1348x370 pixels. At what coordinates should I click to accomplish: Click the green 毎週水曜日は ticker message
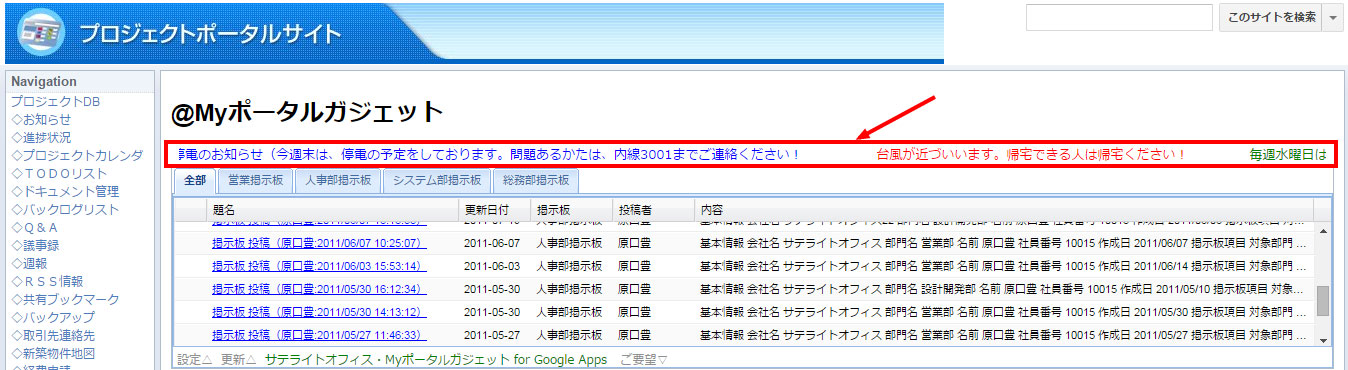(1288, 155)
